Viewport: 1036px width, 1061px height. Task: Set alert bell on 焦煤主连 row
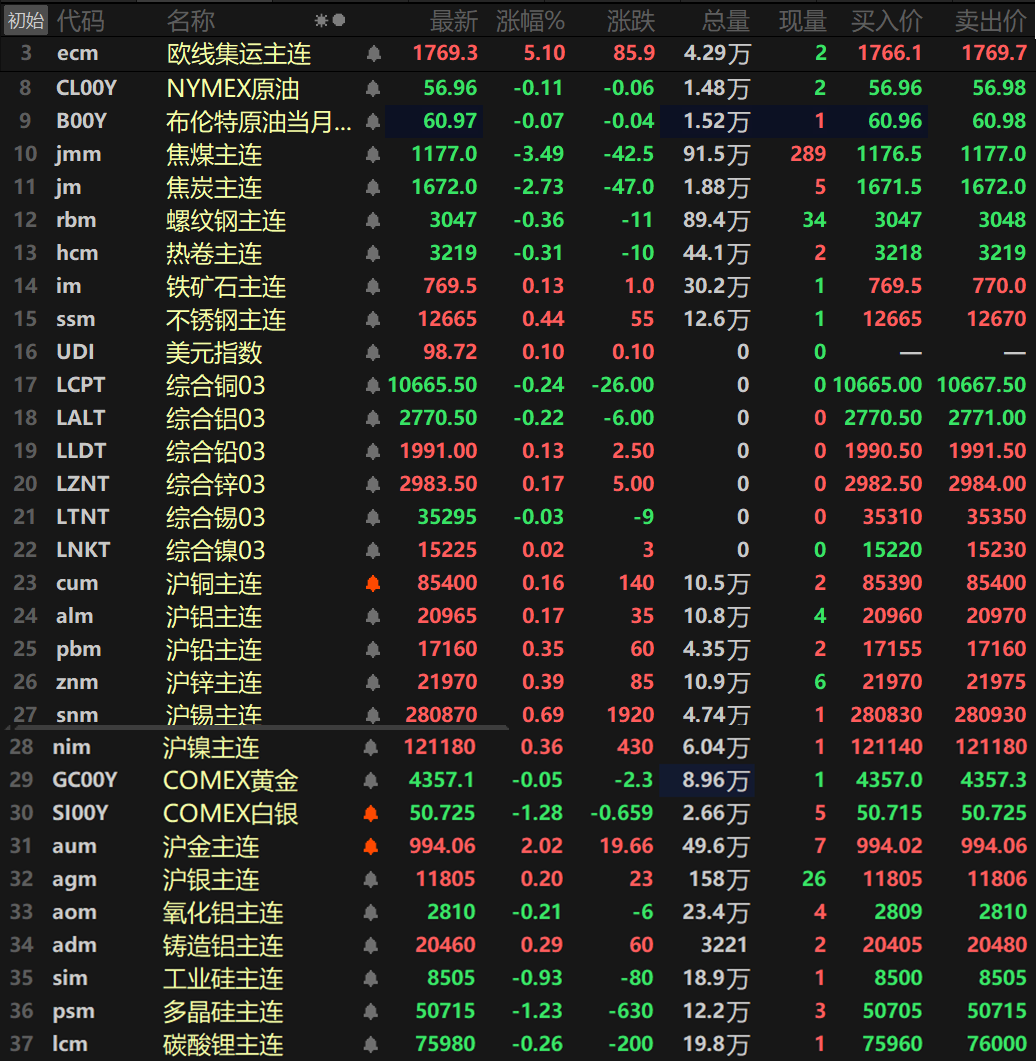[373, 154]
